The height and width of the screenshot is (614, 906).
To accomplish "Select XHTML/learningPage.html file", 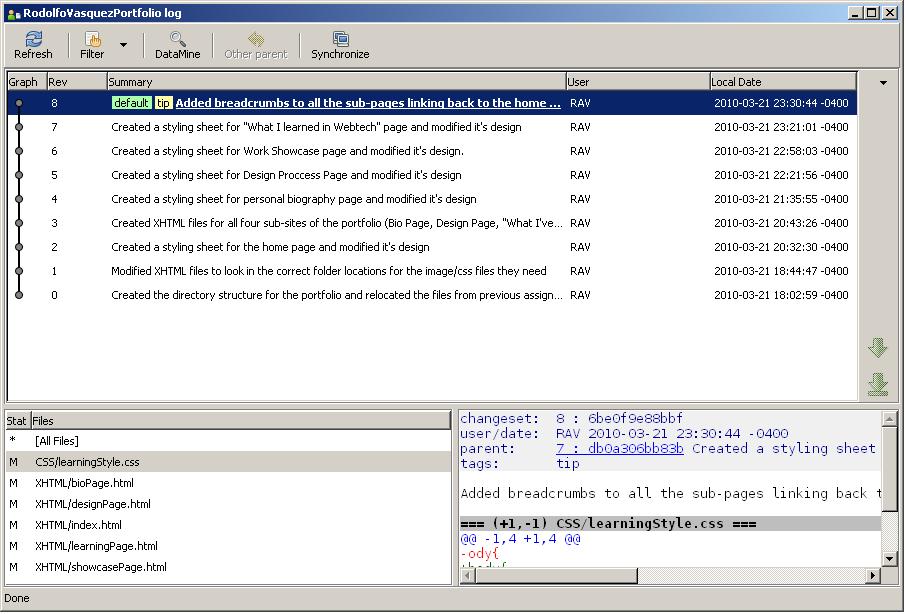I will point(228,546).
